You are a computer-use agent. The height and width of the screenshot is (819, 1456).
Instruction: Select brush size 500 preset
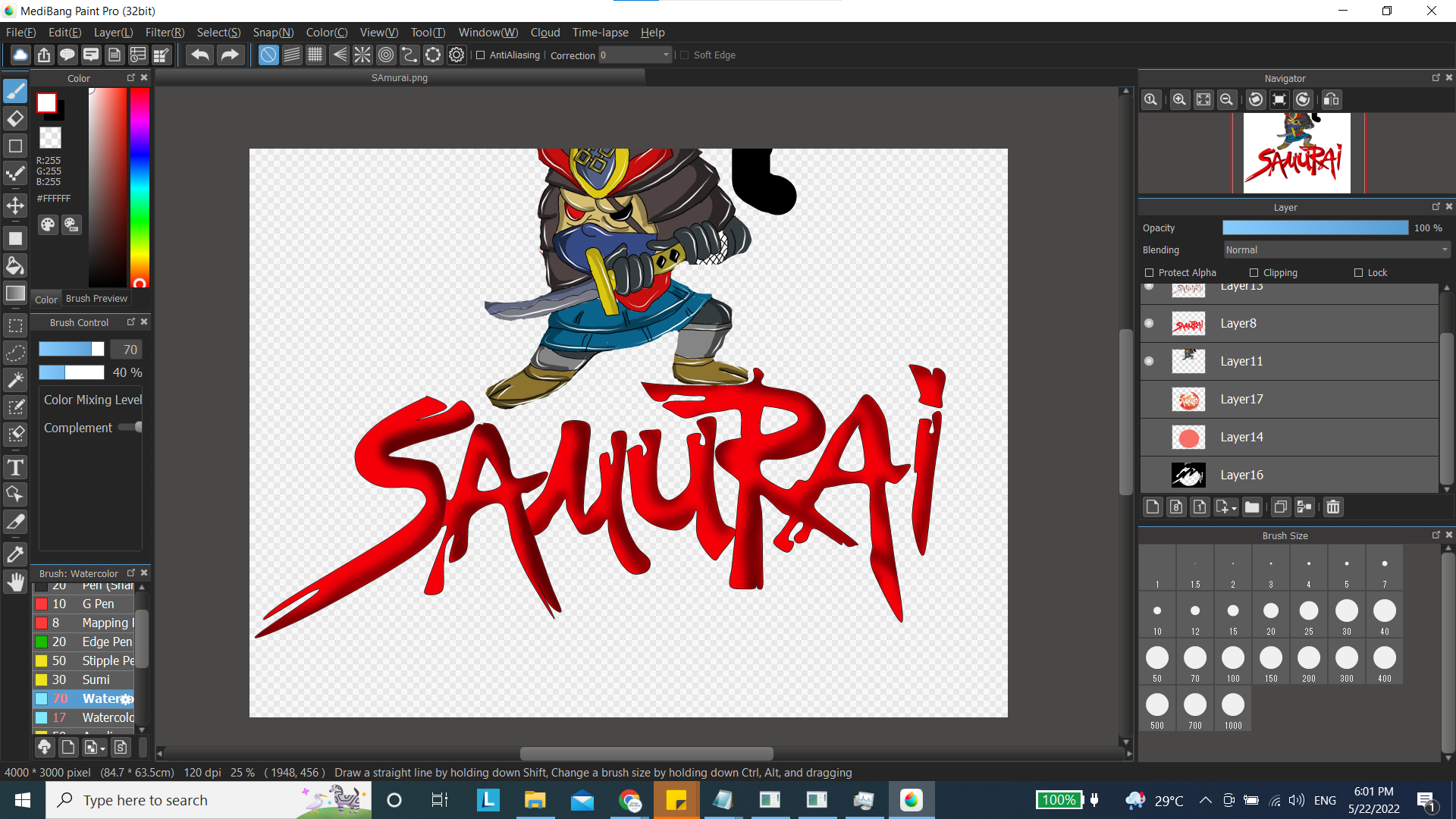pos(1157,708)
